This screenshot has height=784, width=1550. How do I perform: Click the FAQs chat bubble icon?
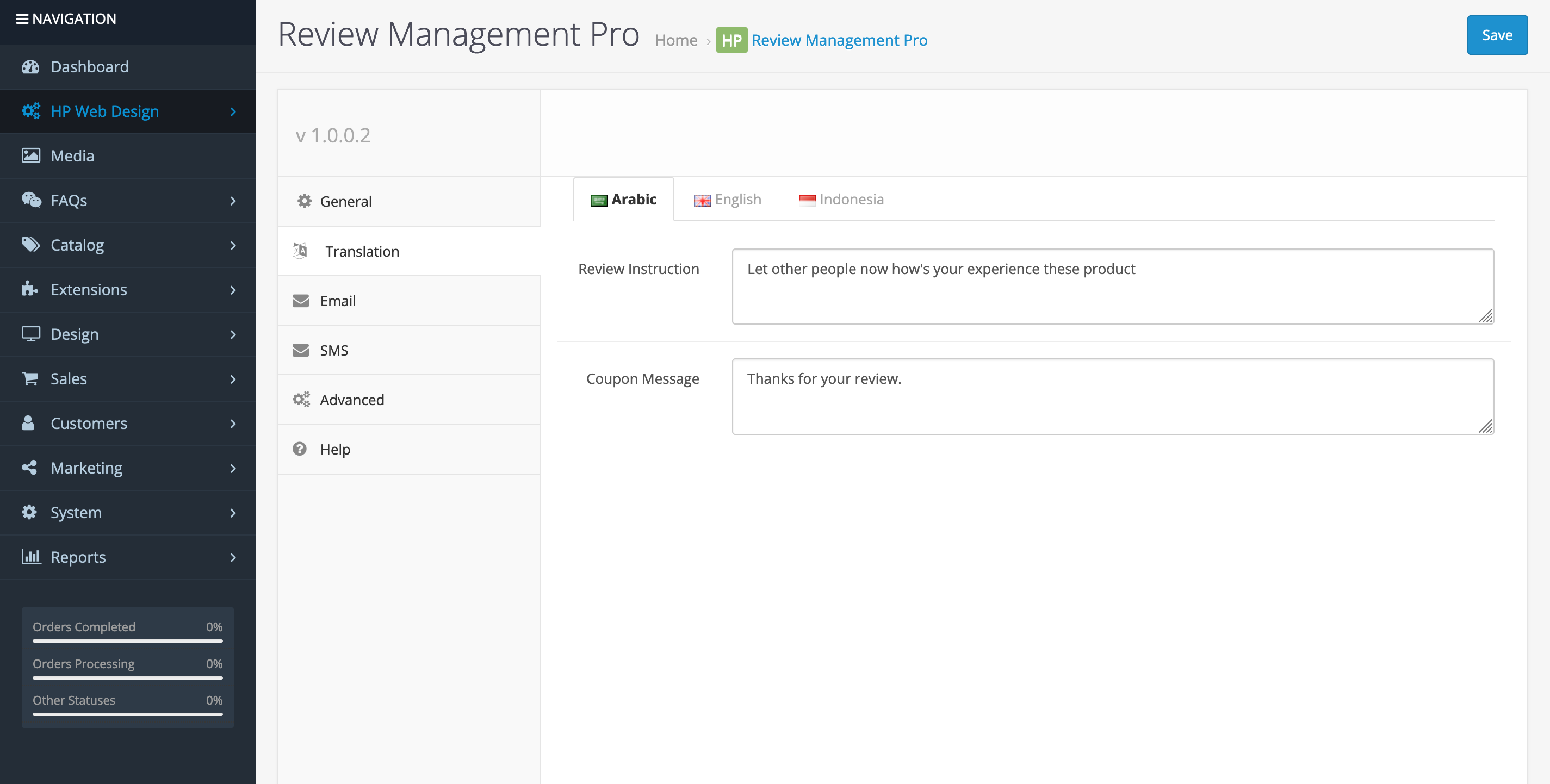[30, 200]
